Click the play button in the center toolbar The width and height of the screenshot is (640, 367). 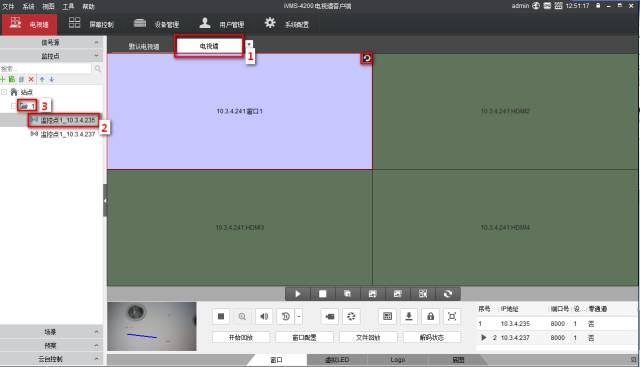coord(298,294)
